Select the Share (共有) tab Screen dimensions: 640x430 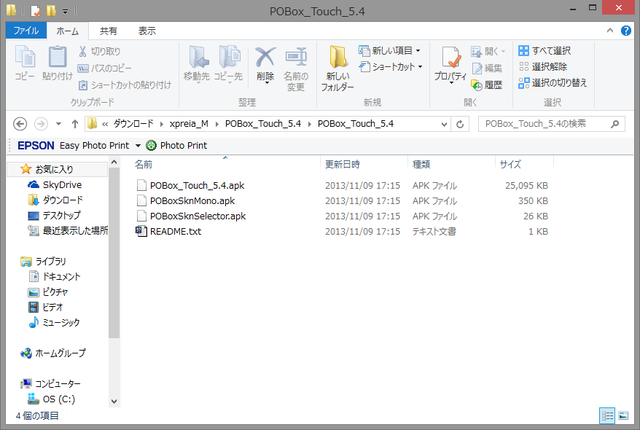coord(109,31)
